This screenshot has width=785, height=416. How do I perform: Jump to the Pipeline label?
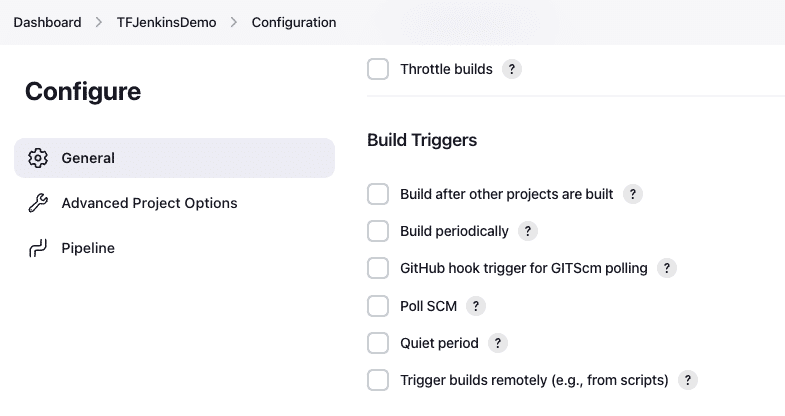tap(88, 248)
